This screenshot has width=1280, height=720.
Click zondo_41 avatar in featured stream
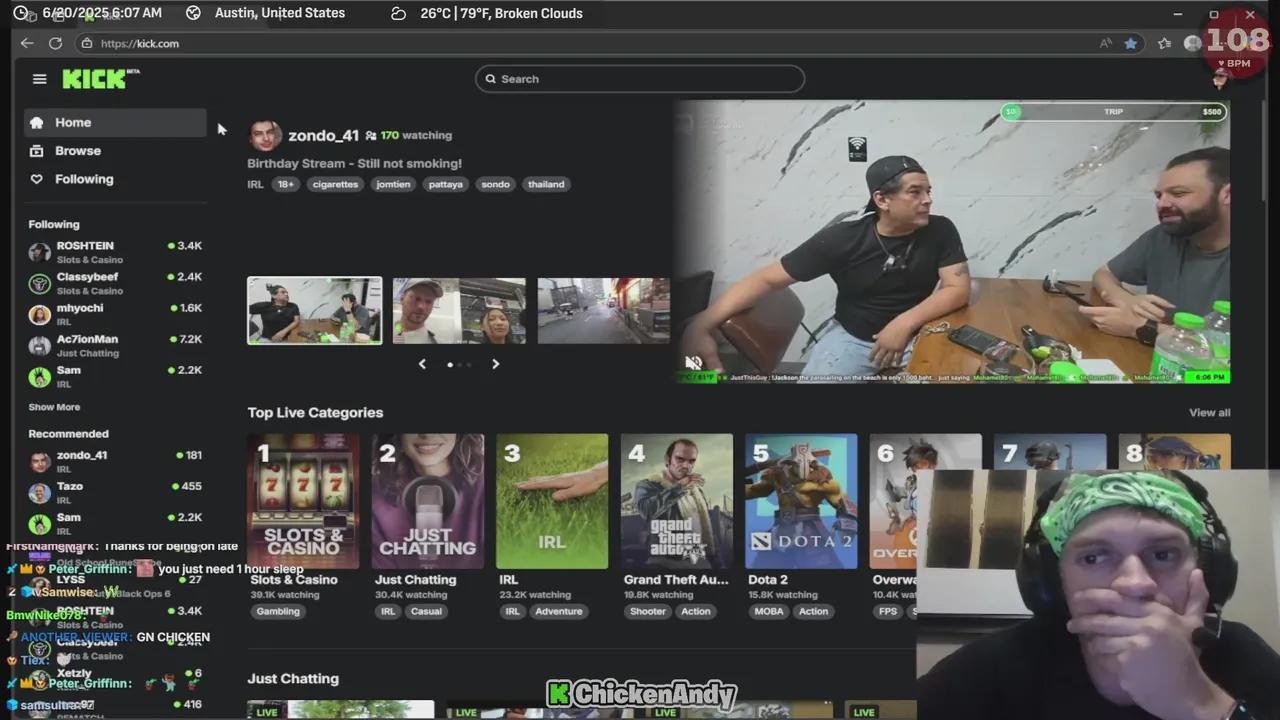click(x=265, y=135)
